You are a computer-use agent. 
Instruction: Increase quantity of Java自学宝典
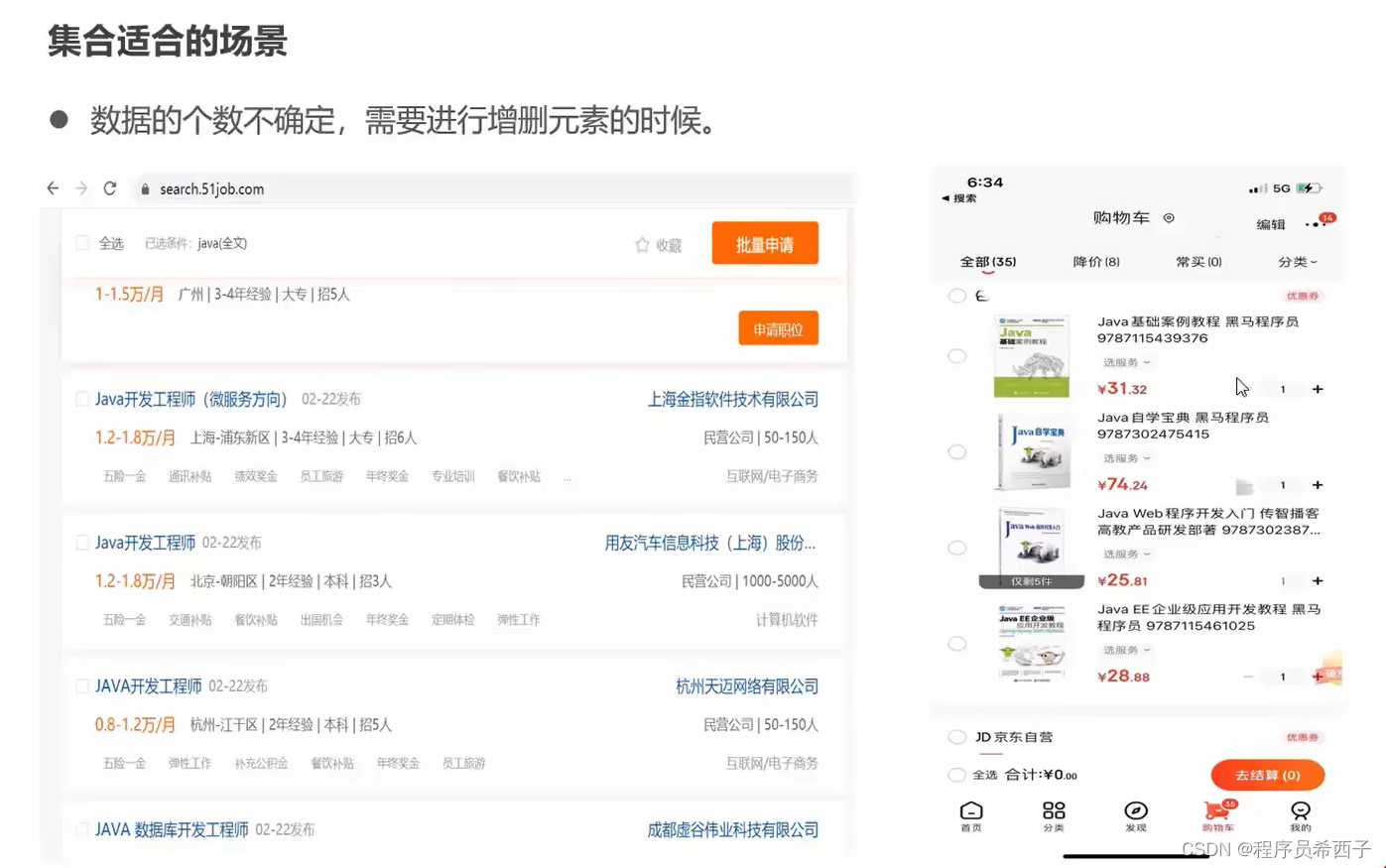pyautogui.click(x=1318, y=485)
